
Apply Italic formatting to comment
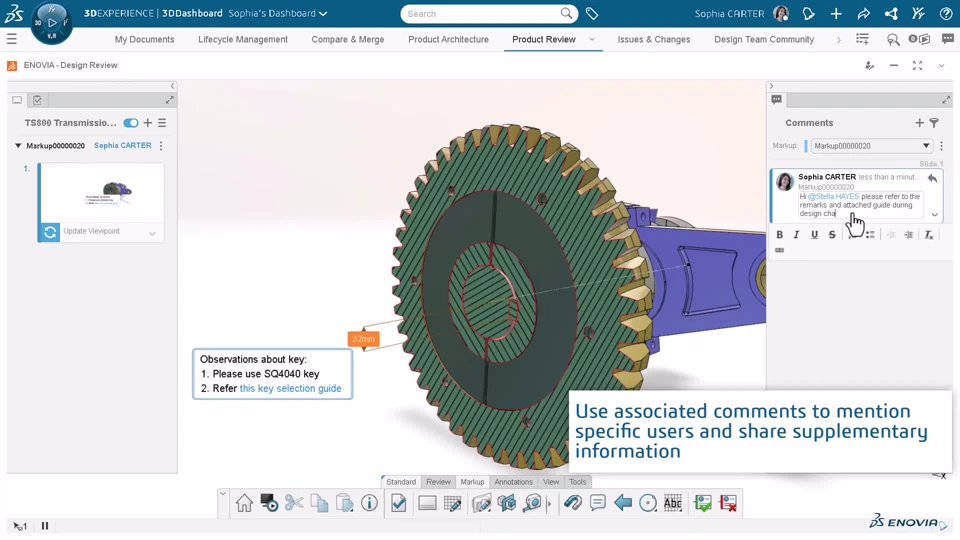797,234
